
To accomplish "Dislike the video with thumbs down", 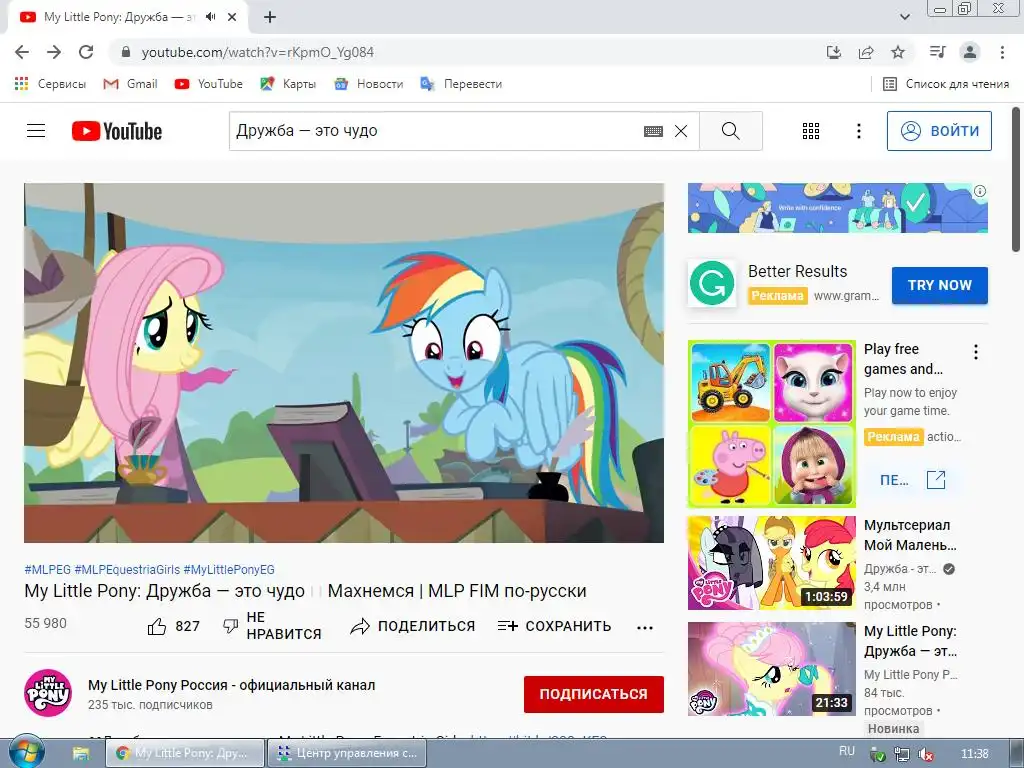I will tap(230, 626).
